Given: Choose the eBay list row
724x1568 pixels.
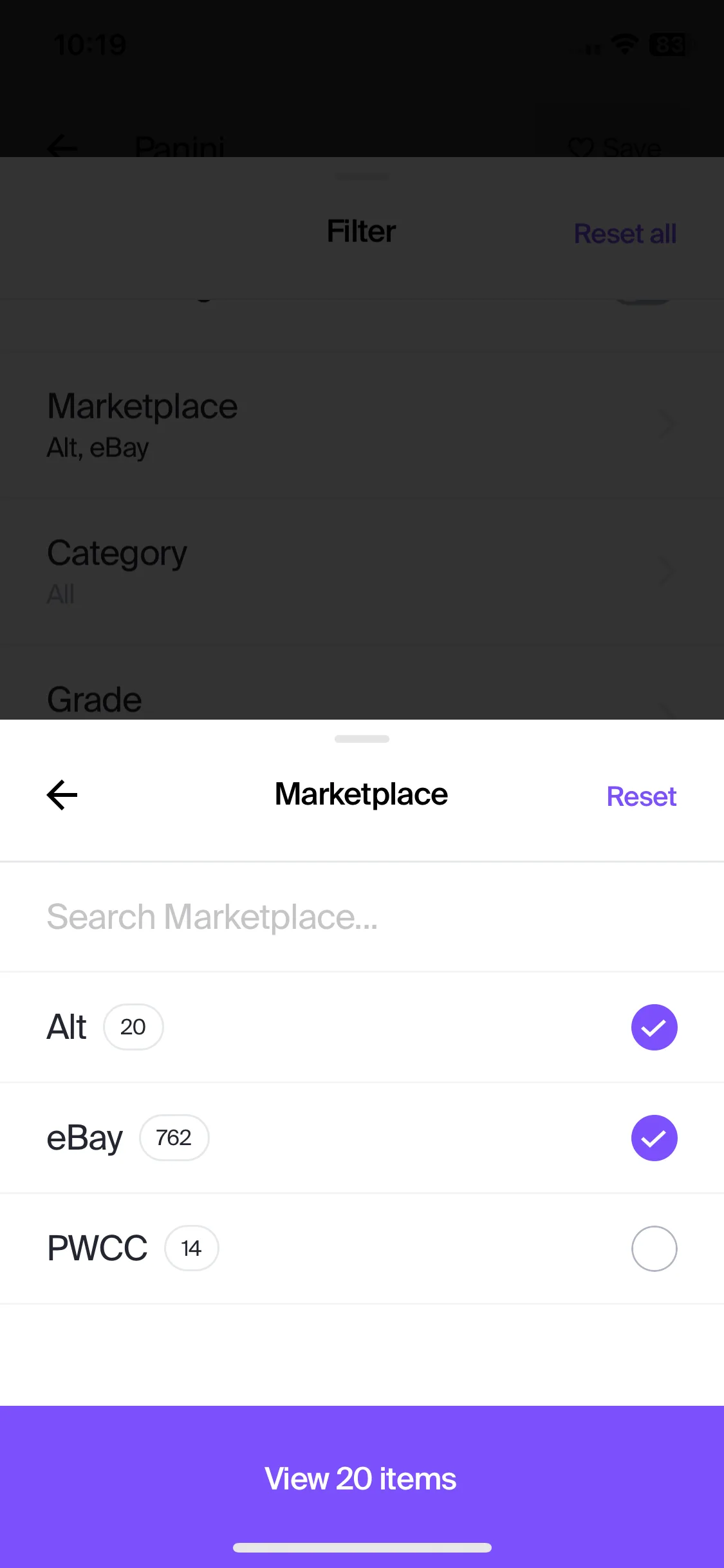Looking at the screenshot, I should 362,1138.
